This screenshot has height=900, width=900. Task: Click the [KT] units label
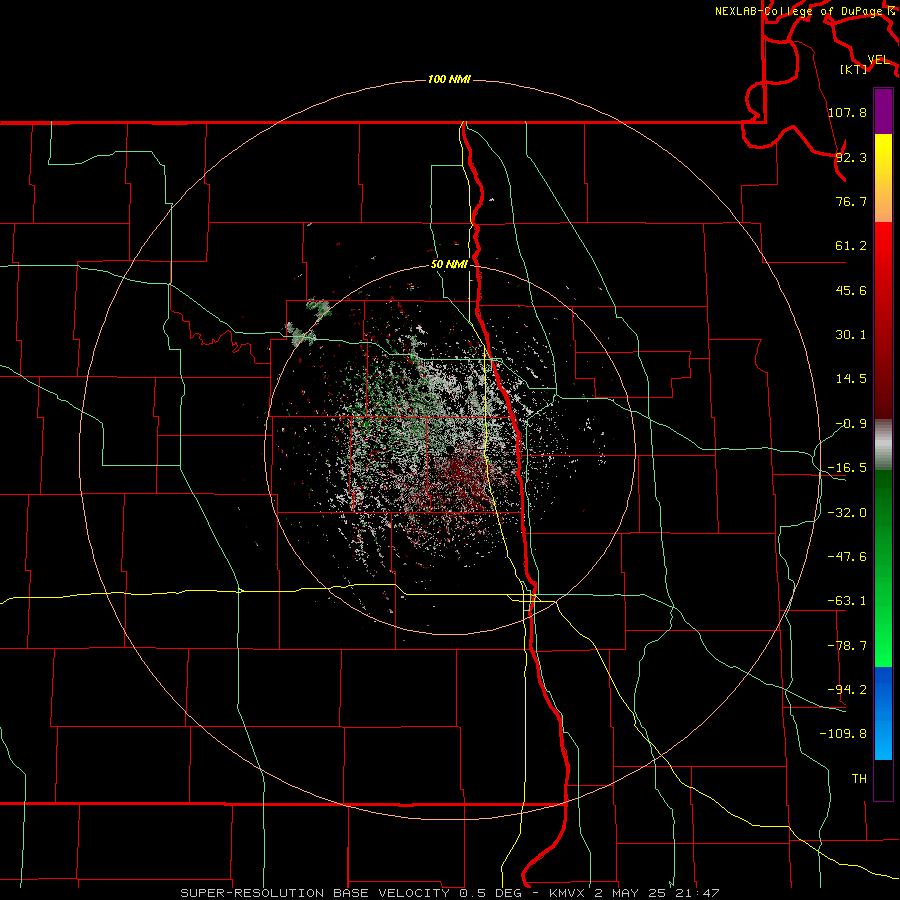pyautogui.click(x=854, y=69)
